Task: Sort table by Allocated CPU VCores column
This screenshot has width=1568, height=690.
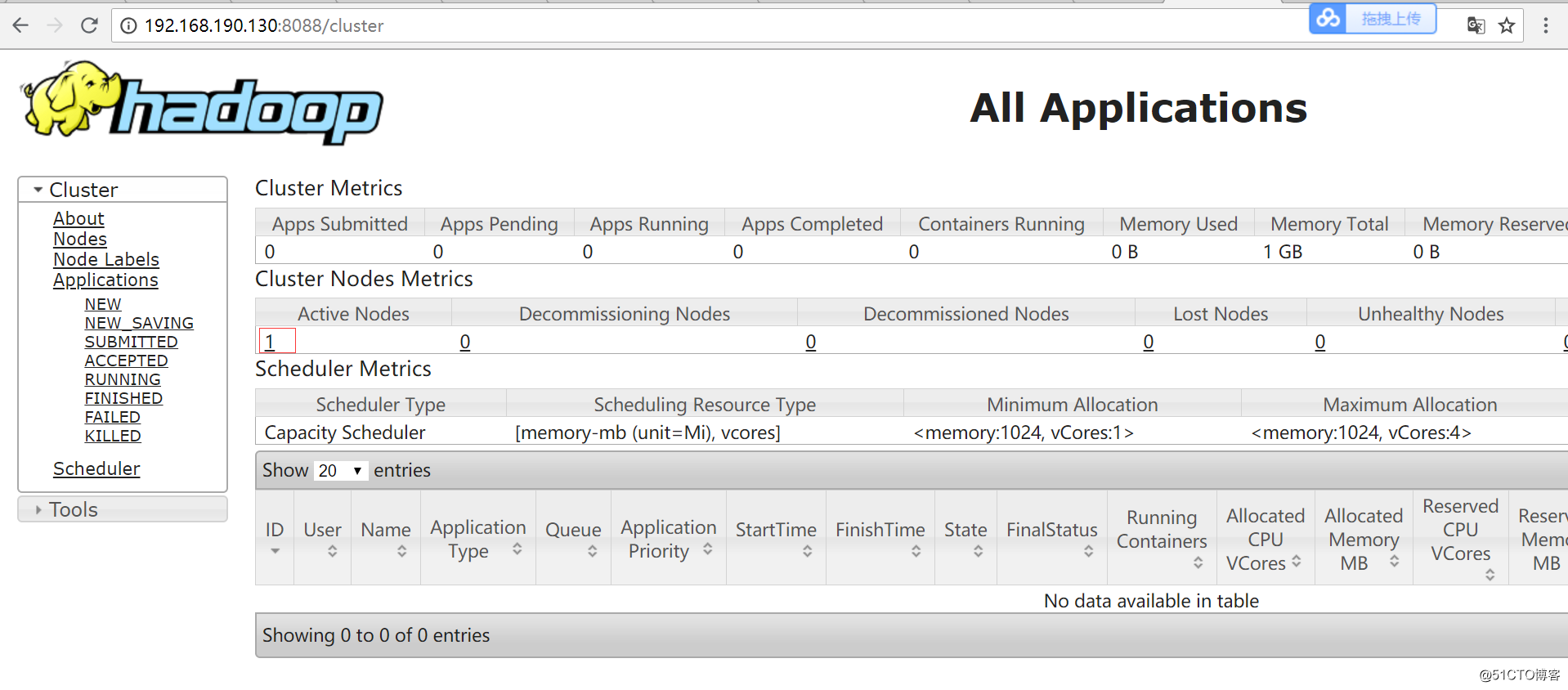Action: coord(1266,538)
